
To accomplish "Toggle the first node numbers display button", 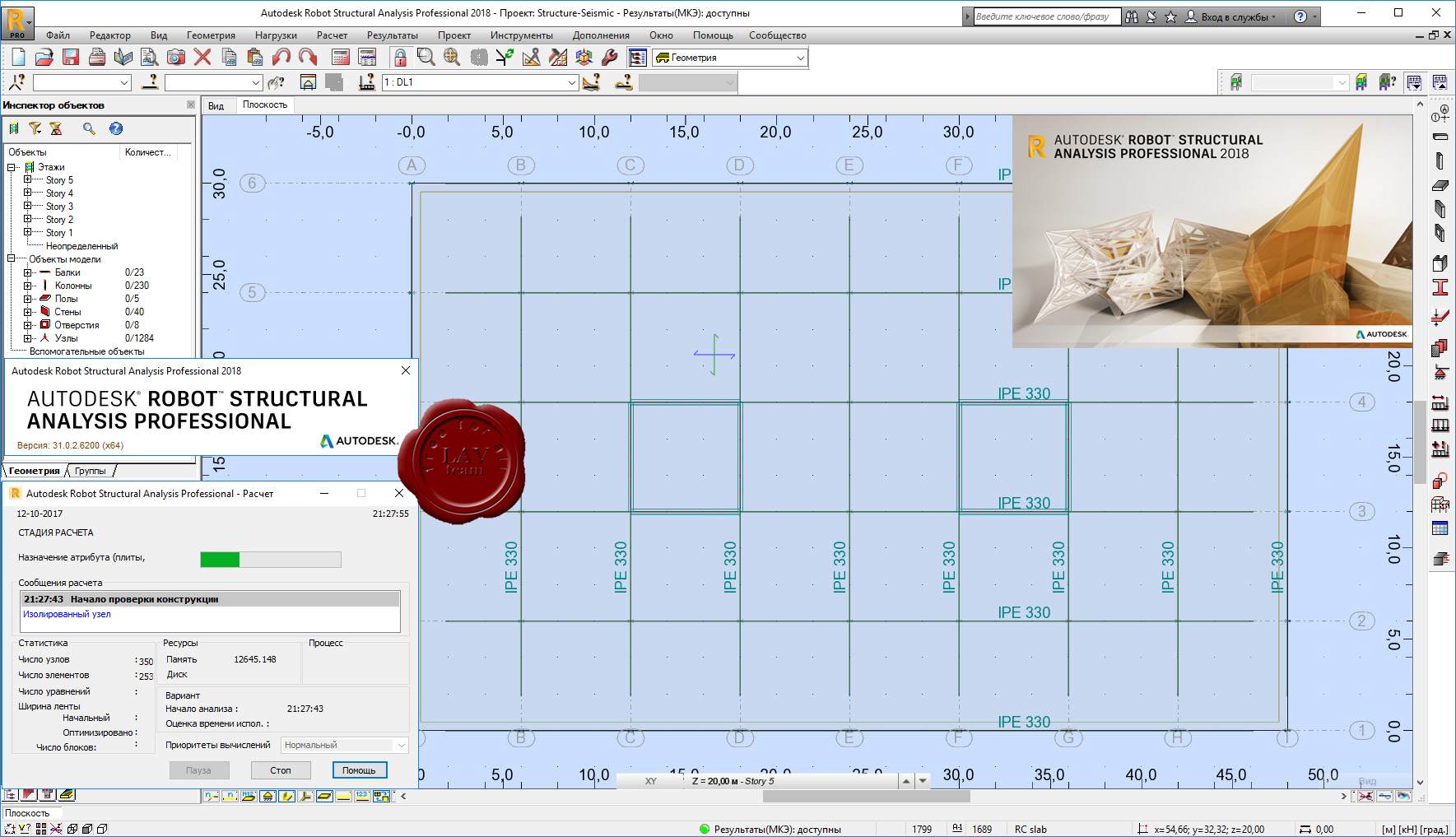I will tap(212, 796).
